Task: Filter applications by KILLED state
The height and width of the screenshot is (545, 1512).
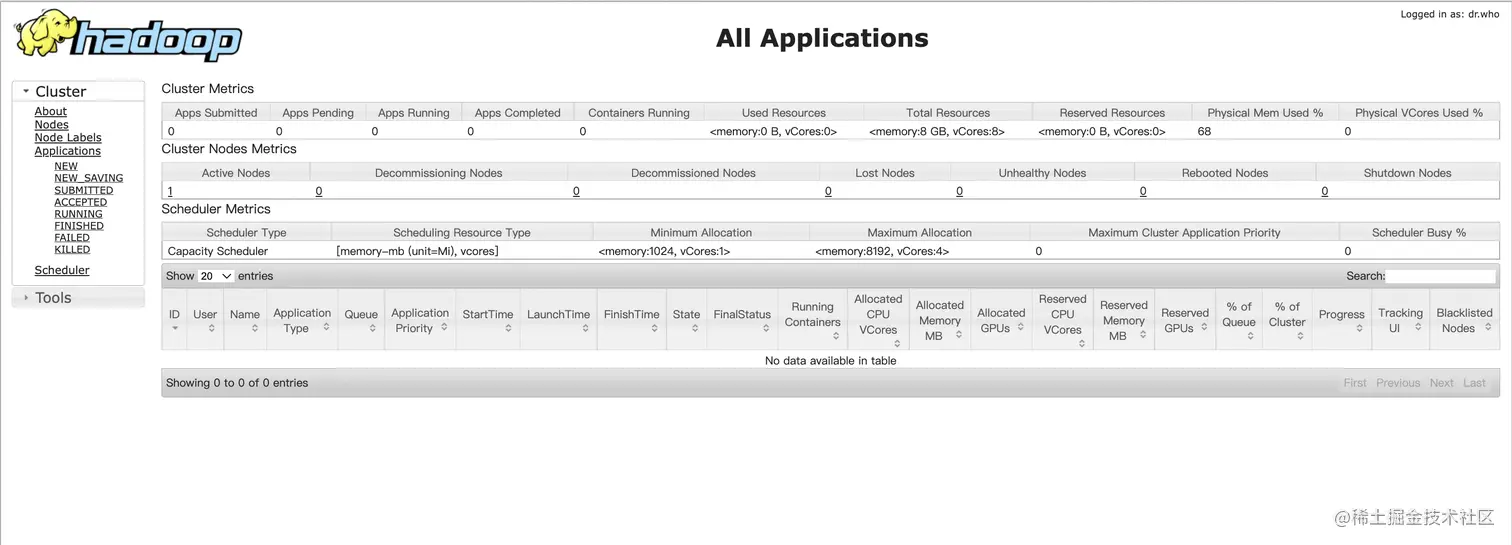Action: coord(72,250)
